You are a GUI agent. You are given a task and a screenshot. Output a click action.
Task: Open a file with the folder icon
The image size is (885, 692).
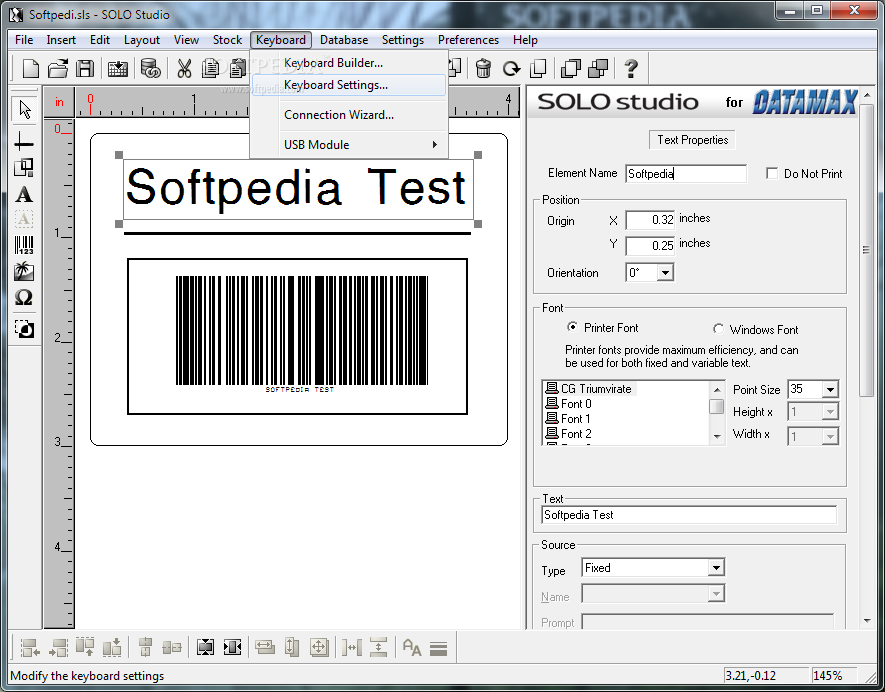pos(58,69)
